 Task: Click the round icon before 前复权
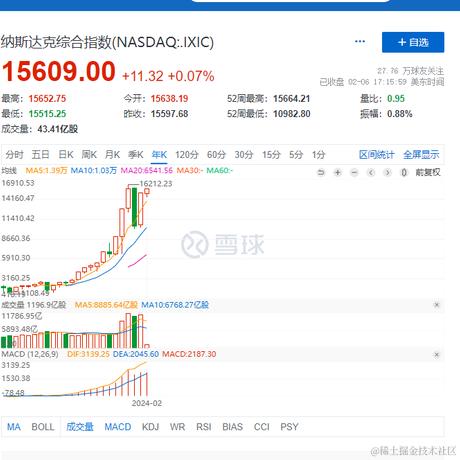tap(404, 172)
